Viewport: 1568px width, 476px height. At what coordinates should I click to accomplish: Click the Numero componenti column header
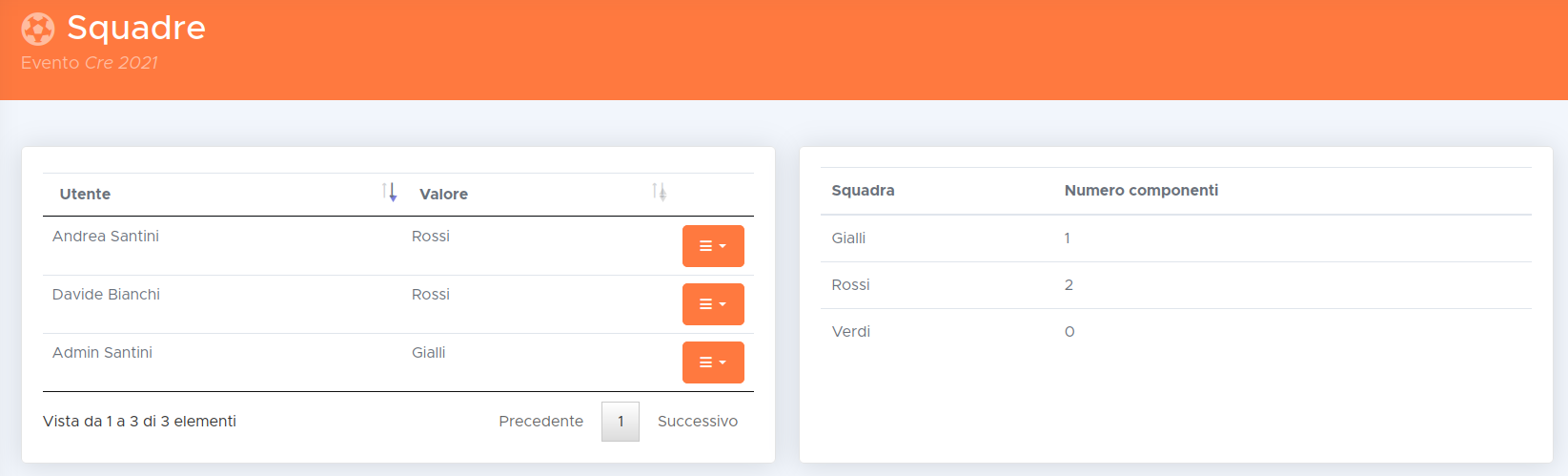coord(1141,191)
